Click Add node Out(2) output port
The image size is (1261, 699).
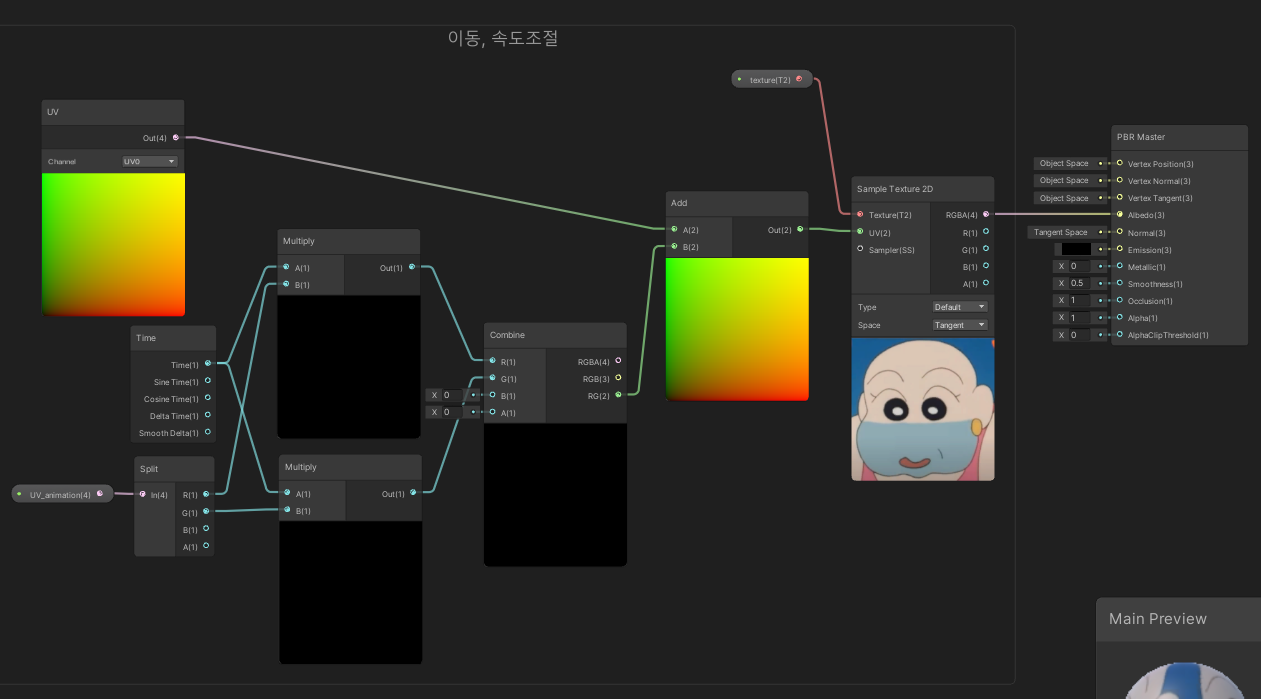point(800,229)
